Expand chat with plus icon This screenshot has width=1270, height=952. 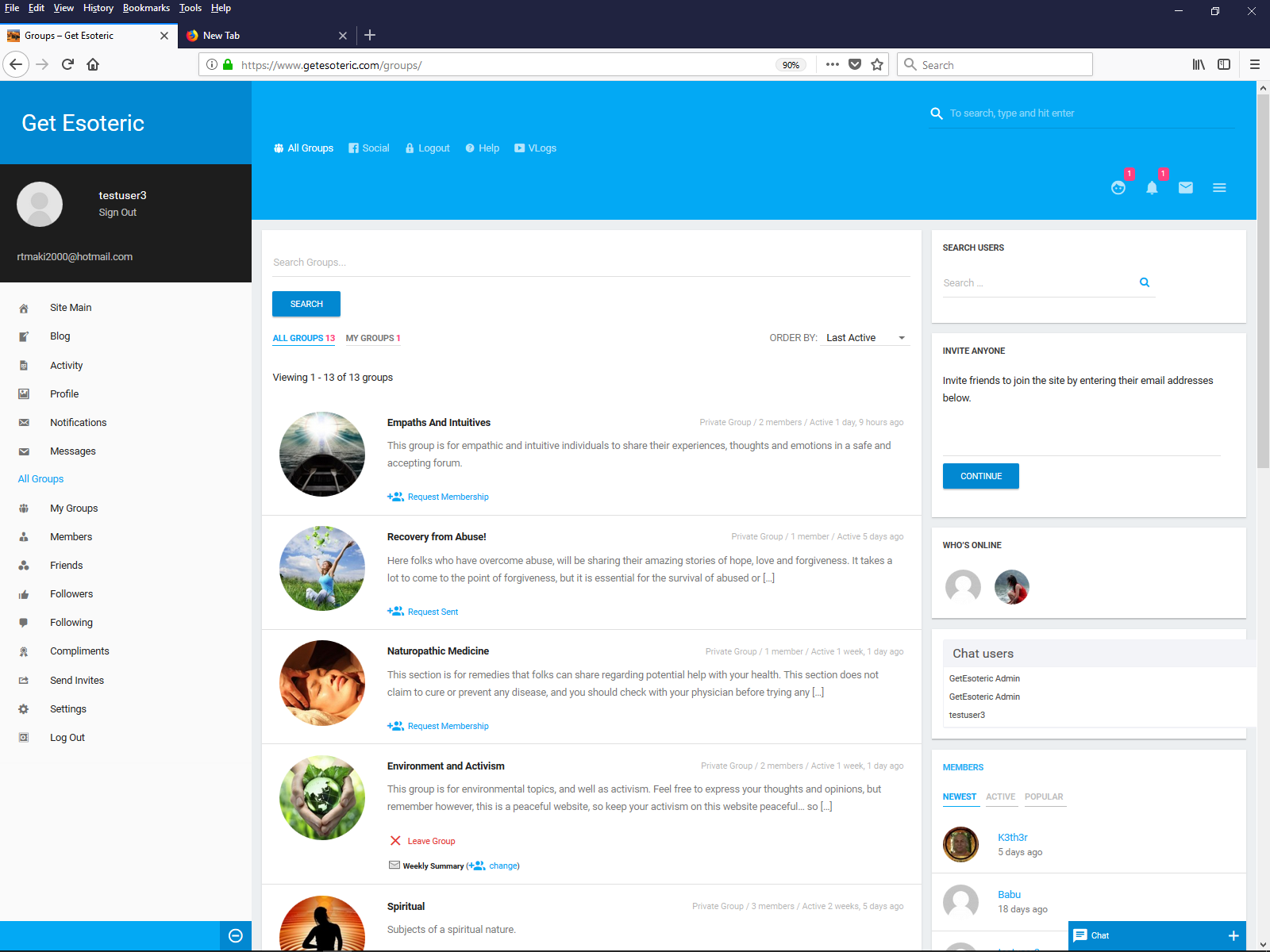(1233, 935)
